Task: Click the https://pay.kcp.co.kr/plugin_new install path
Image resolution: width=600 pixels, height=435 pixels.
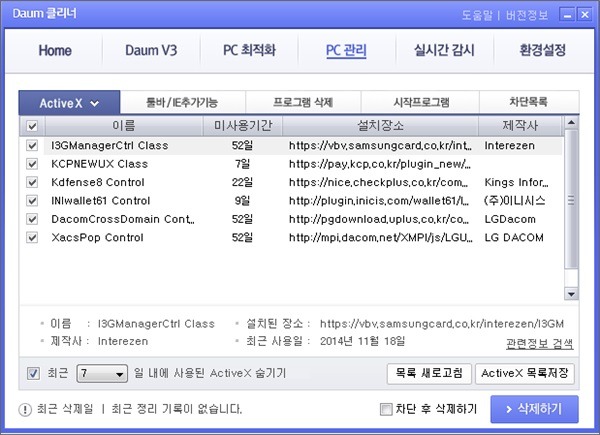Action: [x=380, y=164]
